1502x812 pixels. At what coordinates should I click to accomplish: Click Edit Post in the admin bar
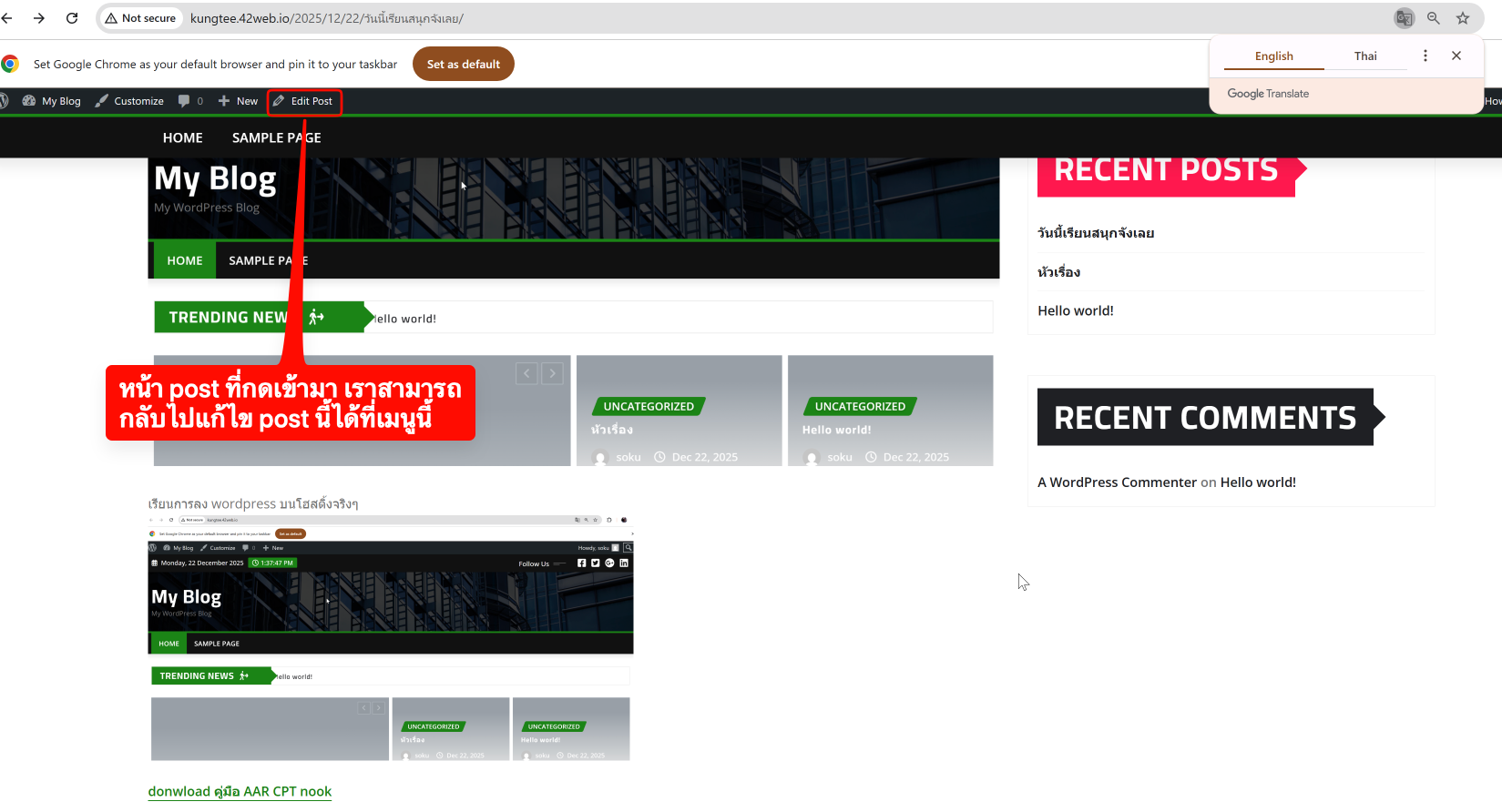(x=304, y=101)
